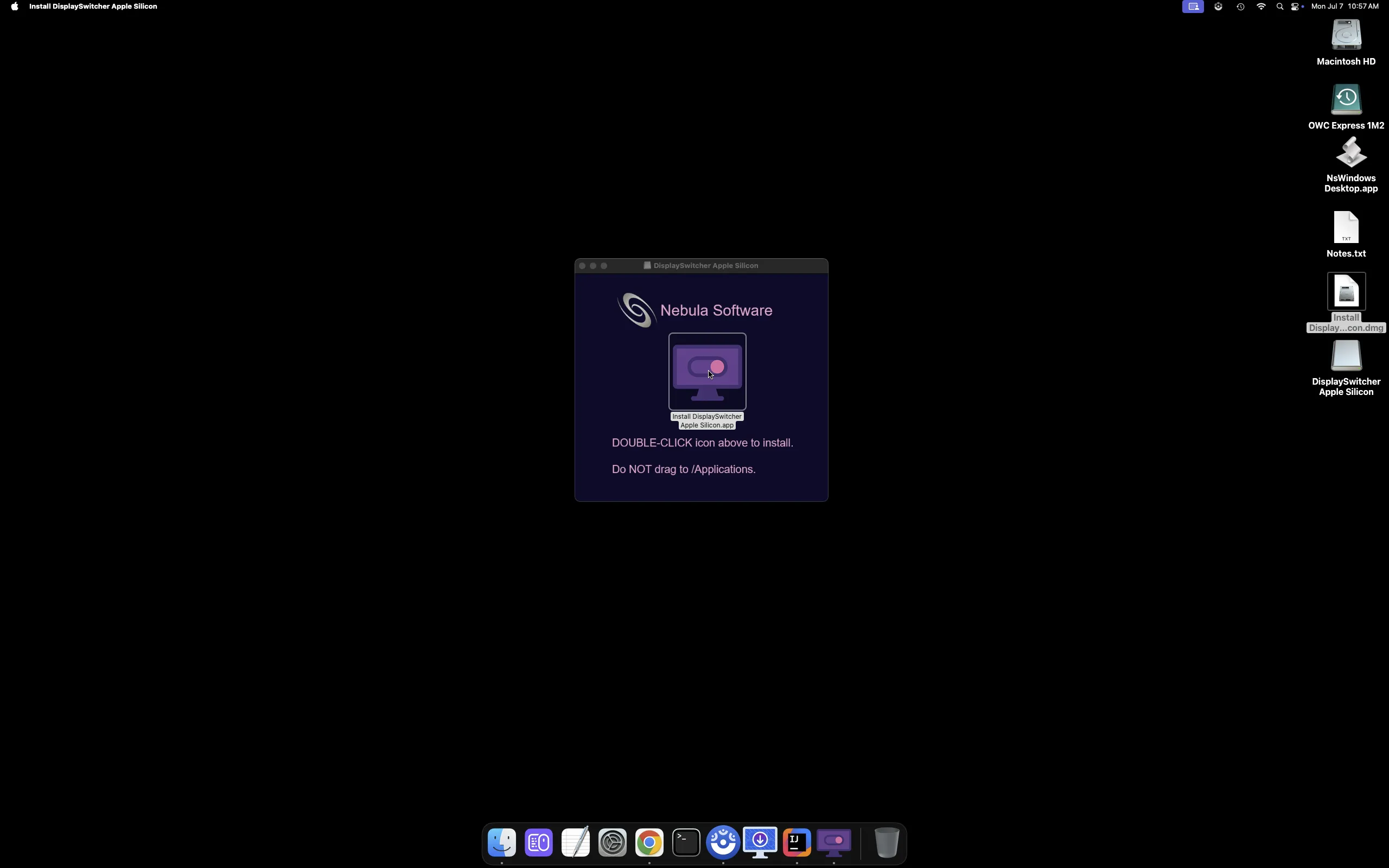Open System Settings gear in Dock
The width and height of the screenshot is (1389, 868).
tap(613, 843)
